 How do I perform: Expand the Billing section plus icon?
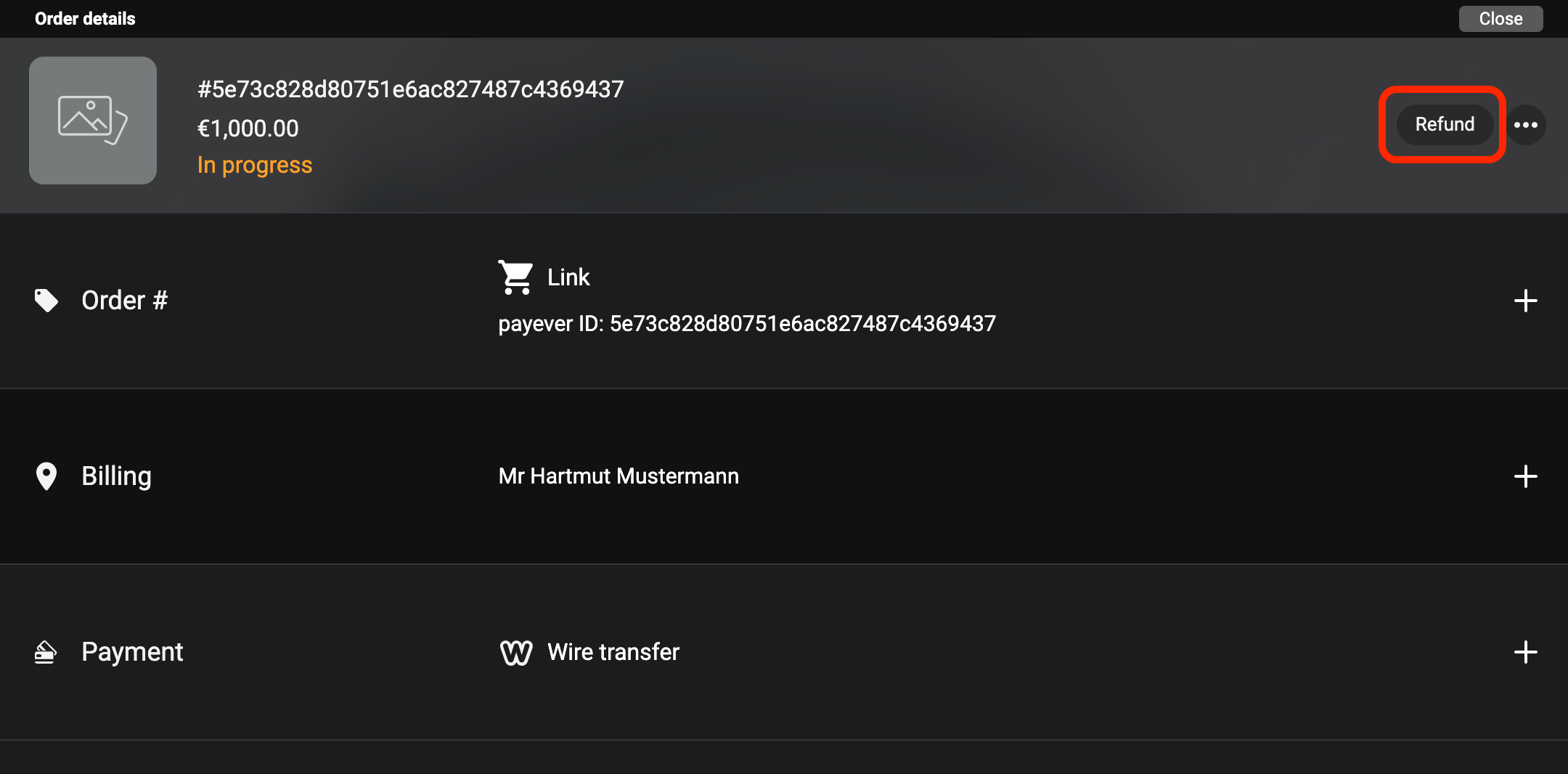point(1526,476)
